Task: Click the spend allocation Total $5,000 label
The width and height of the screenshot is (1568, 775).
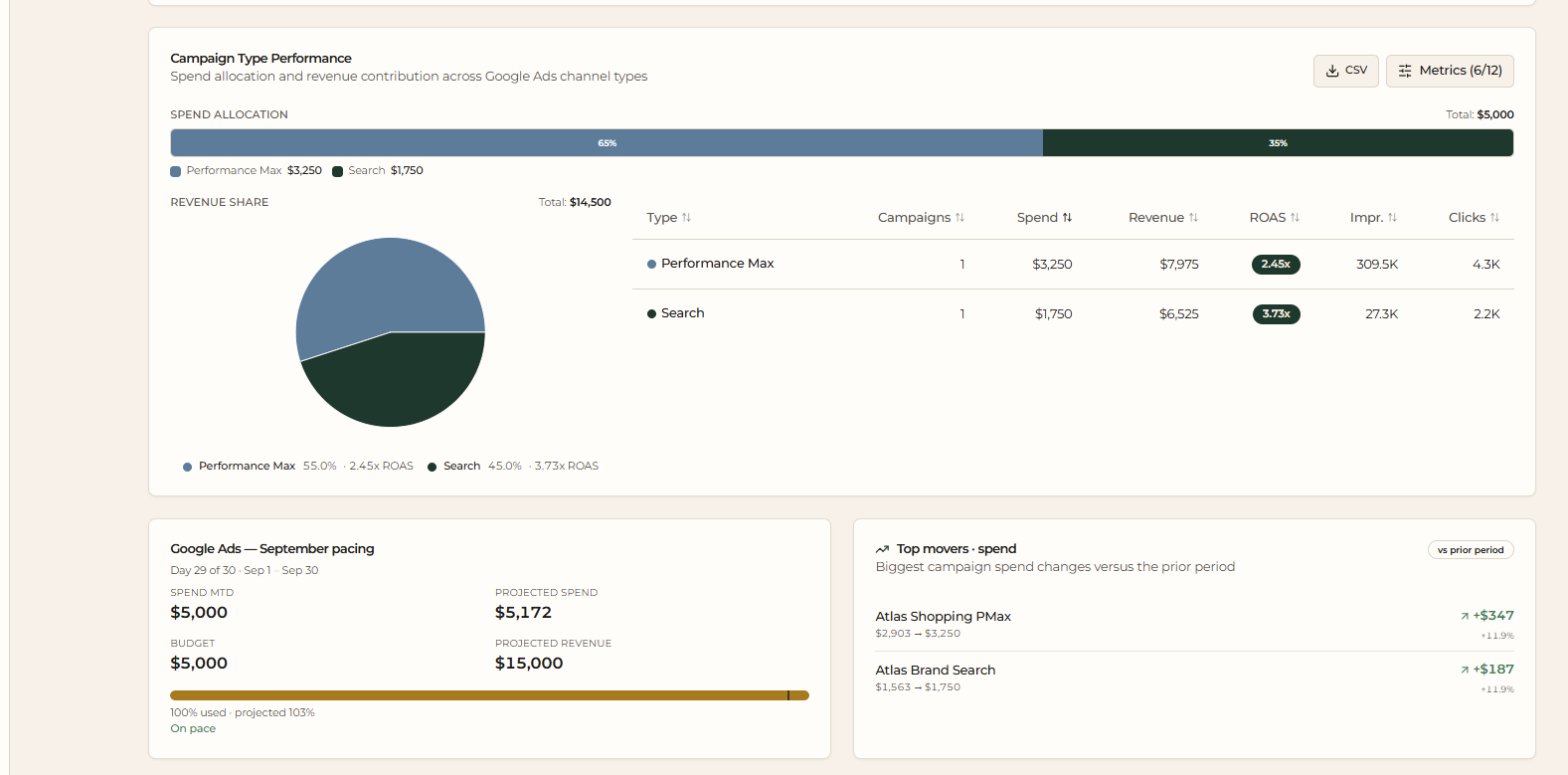Action: tap(1480, 115)
